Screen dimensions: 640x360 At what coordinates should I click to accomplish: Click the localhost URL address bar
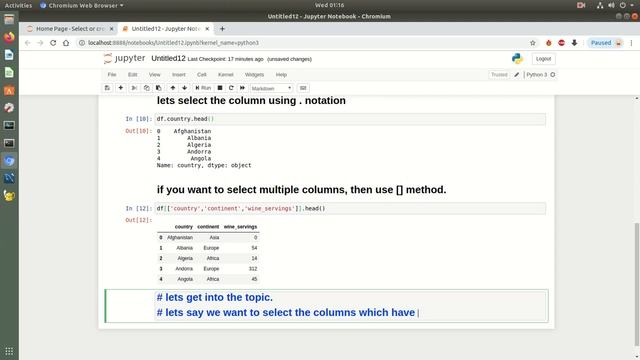point(302,43)
